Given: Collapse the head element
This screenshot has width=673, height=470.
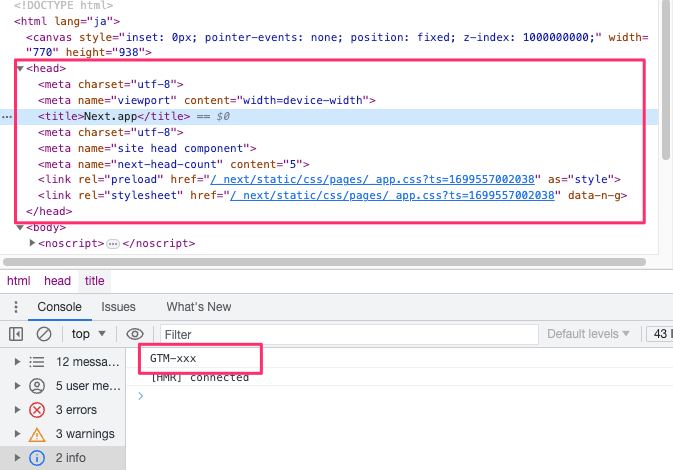Looking at the screenshot, I should point(20,68).
